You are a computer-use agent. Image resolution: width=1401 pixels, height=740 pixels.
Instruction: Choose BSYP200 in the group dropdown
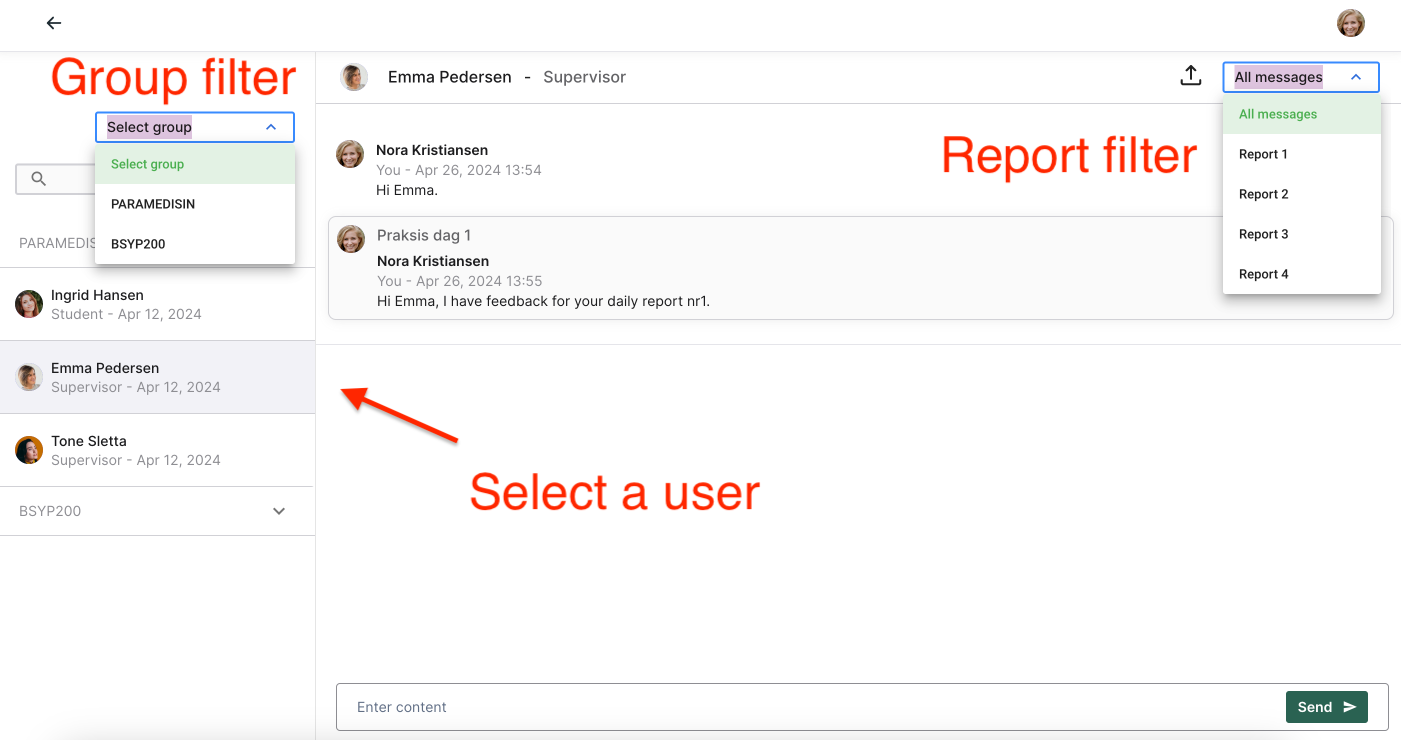138,244
